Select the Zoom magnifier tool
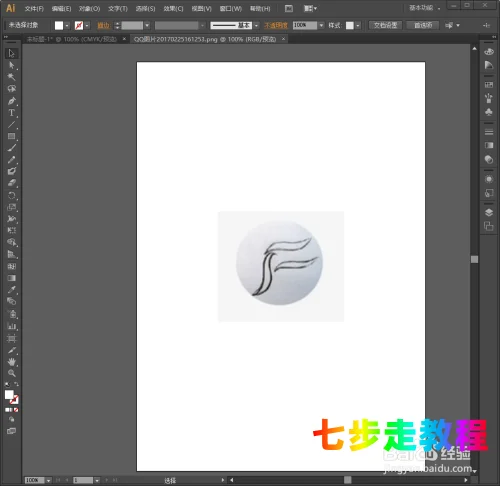The width and height of the screenshot is (500, 486). click(x=11, y=373)
